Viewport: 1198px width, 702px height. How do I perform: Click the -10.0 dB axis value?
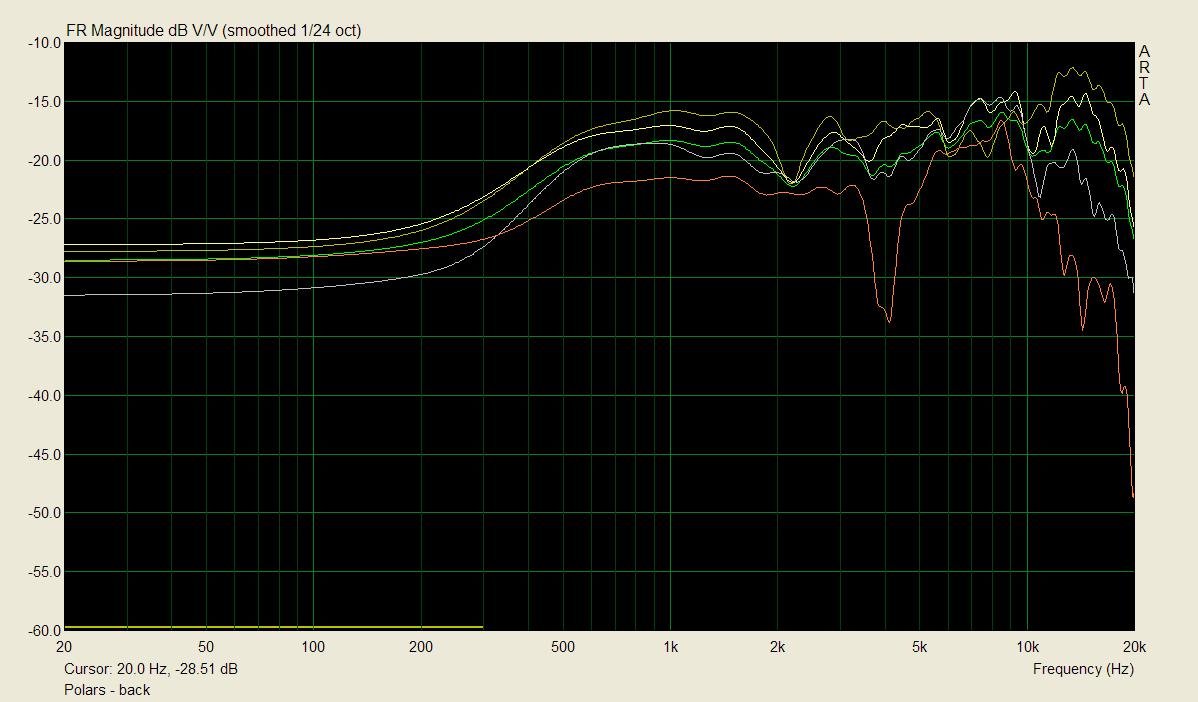[x=44, y=44]
